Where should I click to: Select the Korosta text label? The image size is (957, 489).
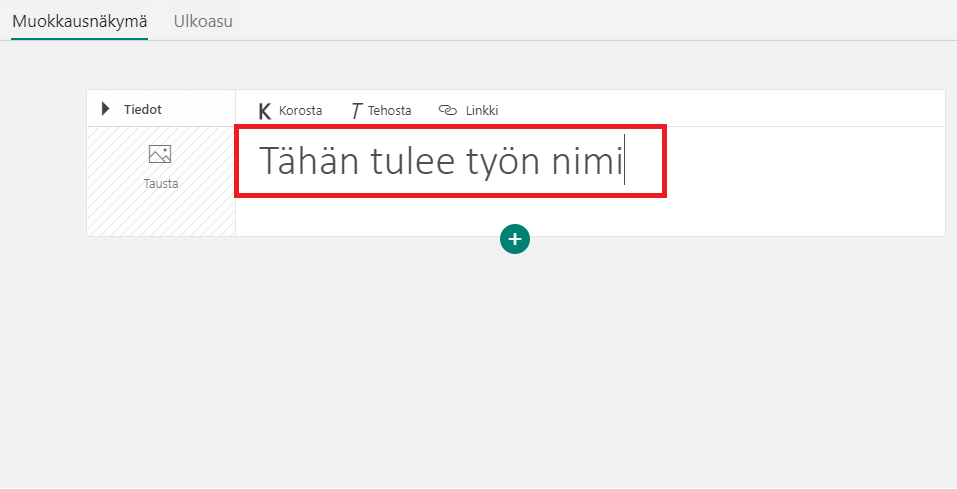pyautogui.click(x=300, y=111)
